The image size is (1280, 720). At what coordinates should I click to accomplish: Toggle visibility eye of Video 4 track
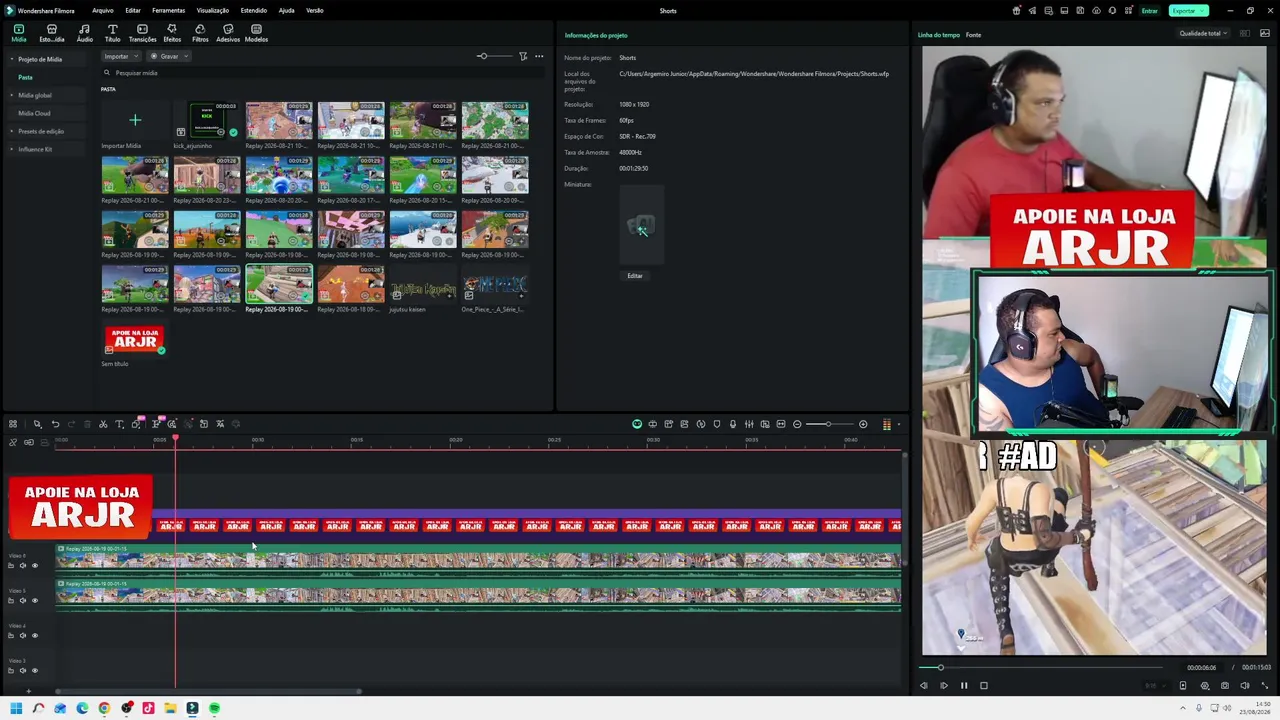35,636
